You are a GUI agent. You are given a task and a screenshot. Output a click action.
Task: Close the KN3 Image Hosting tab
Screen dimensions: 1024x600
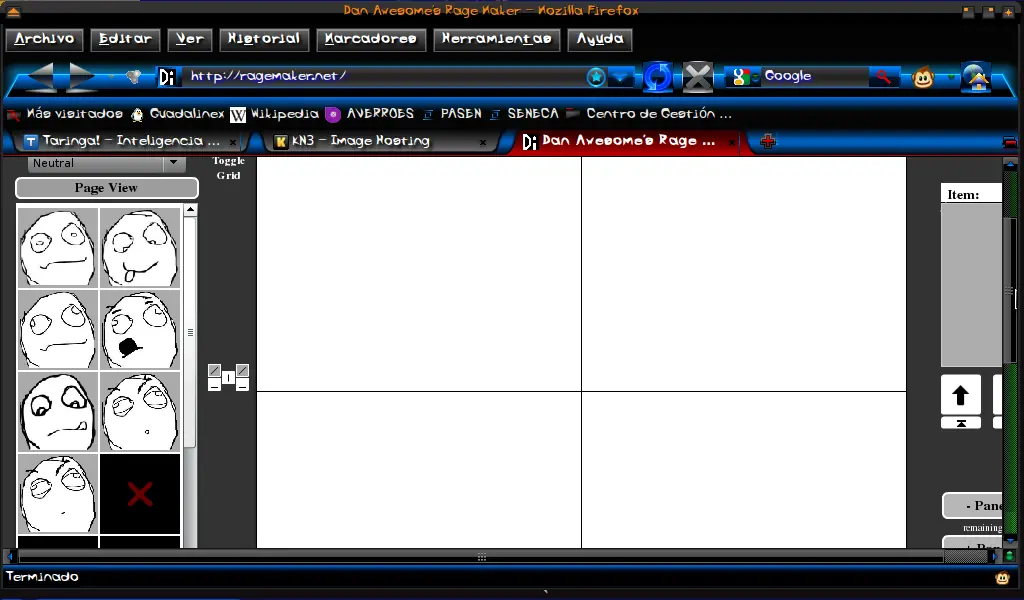[x=483, y=142]
